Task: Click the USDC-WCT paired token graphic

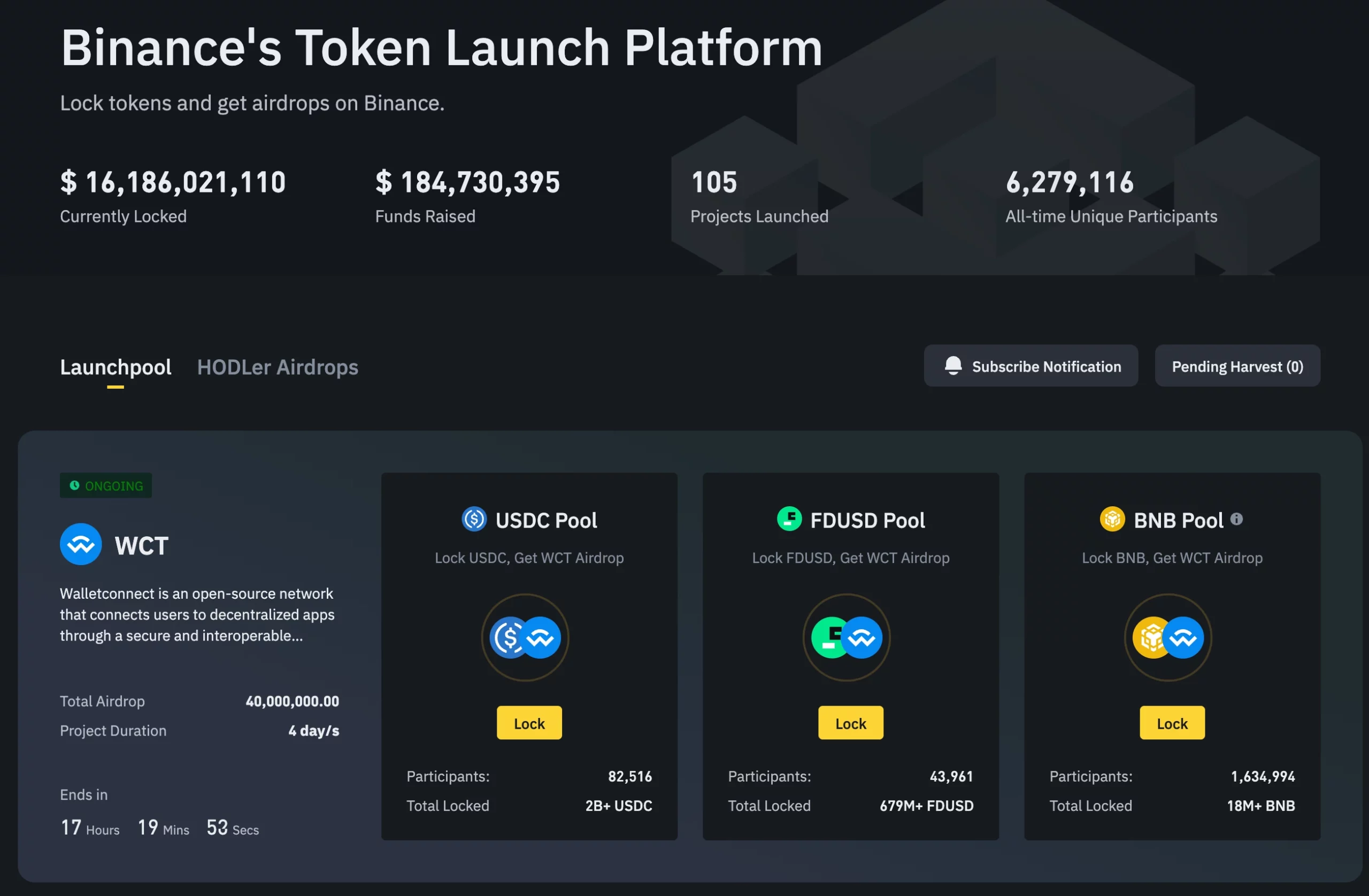Action: coord(525,638)
